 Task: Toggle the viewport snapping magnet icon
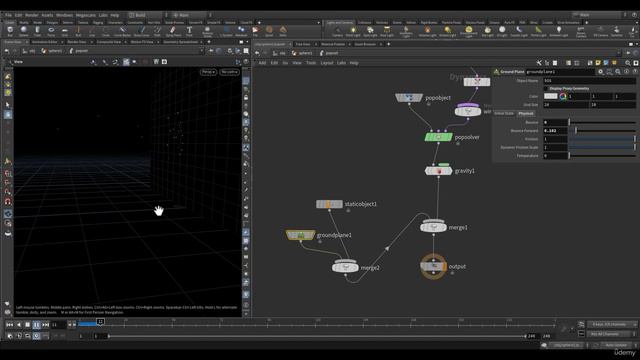point(8,201)
